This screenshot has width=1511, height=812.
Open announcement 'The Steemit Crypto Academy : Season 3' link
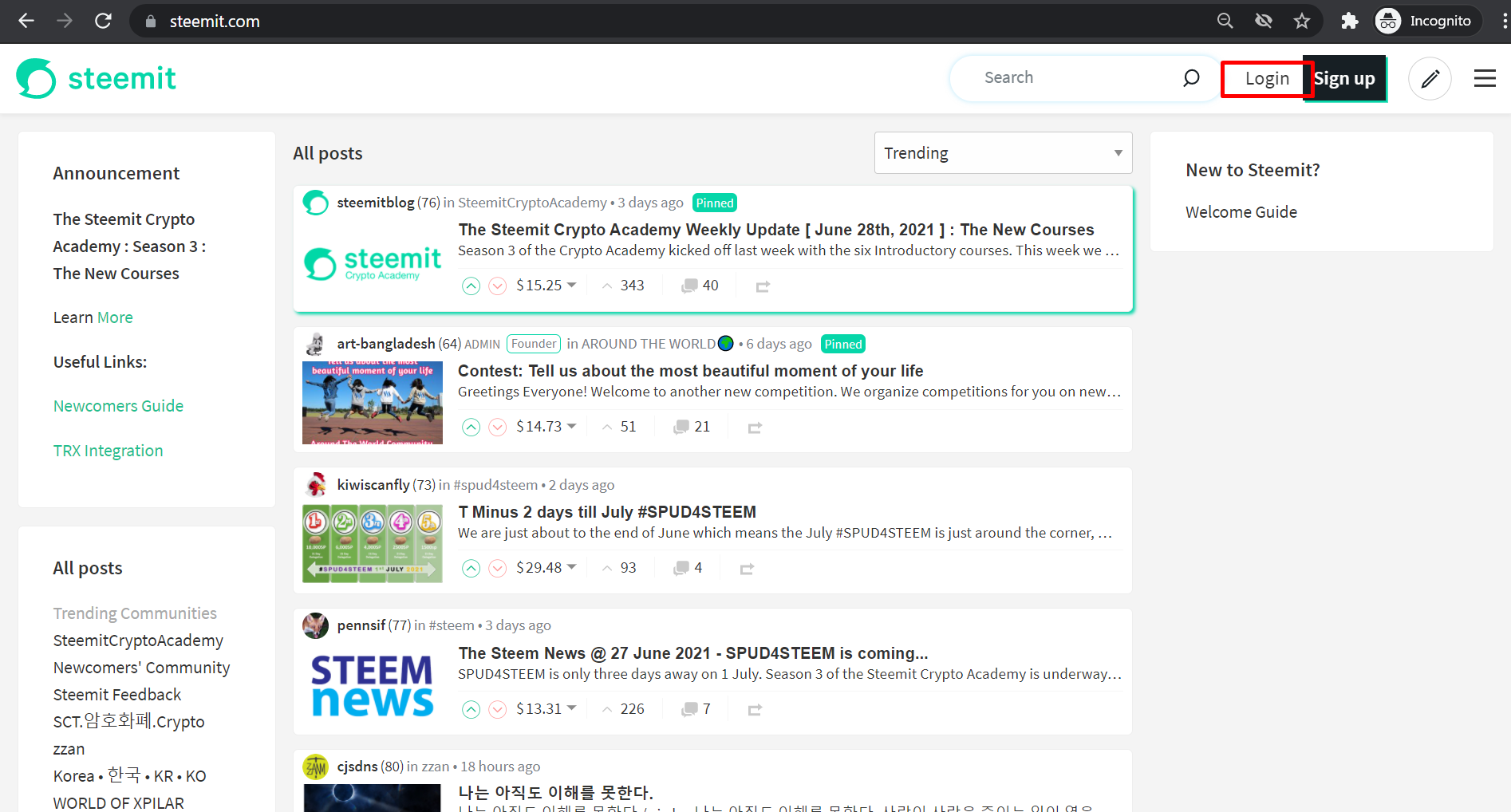point(129,246)
